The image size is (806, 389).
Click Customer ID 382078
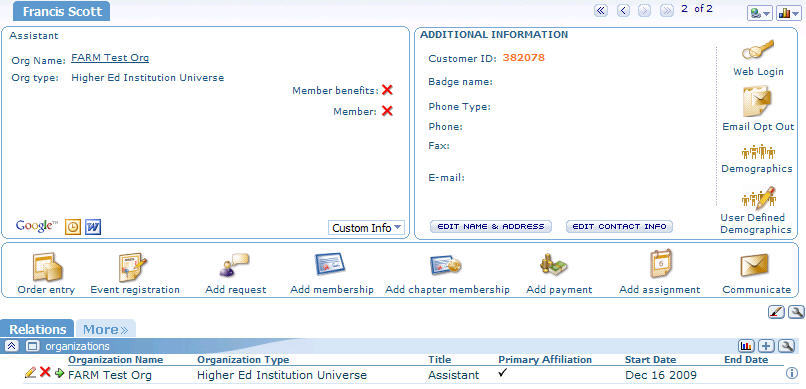pyautogui.click(x=523, y=58)
